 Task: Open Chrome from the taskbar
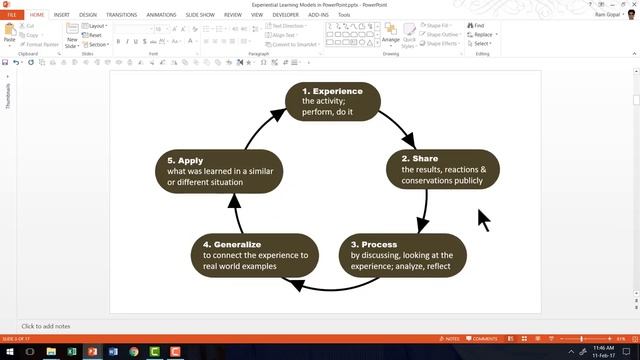(134, 352)
